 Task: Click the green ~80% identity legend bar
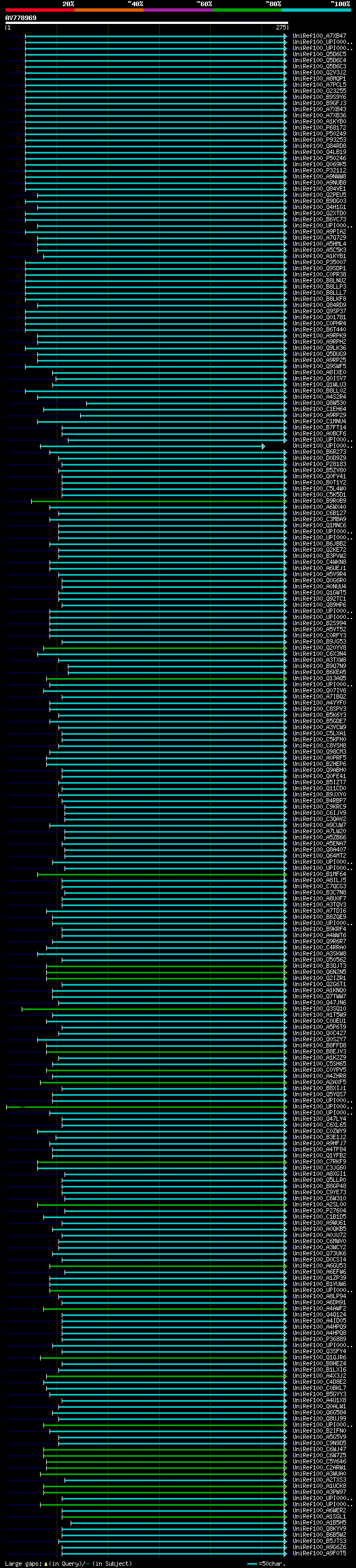pyautogui.click(x=247, y=10)
